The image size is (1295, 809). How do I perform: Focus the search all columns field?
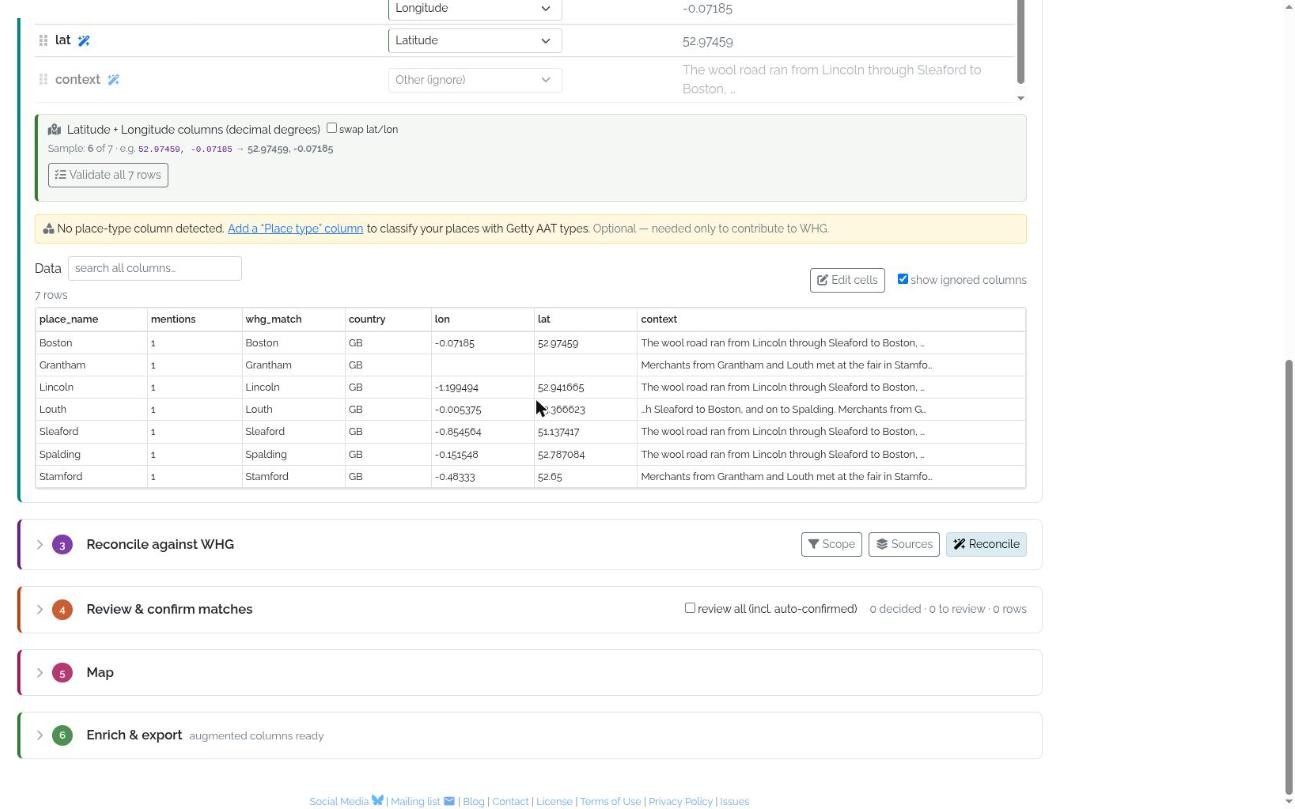tap(155, 269)
